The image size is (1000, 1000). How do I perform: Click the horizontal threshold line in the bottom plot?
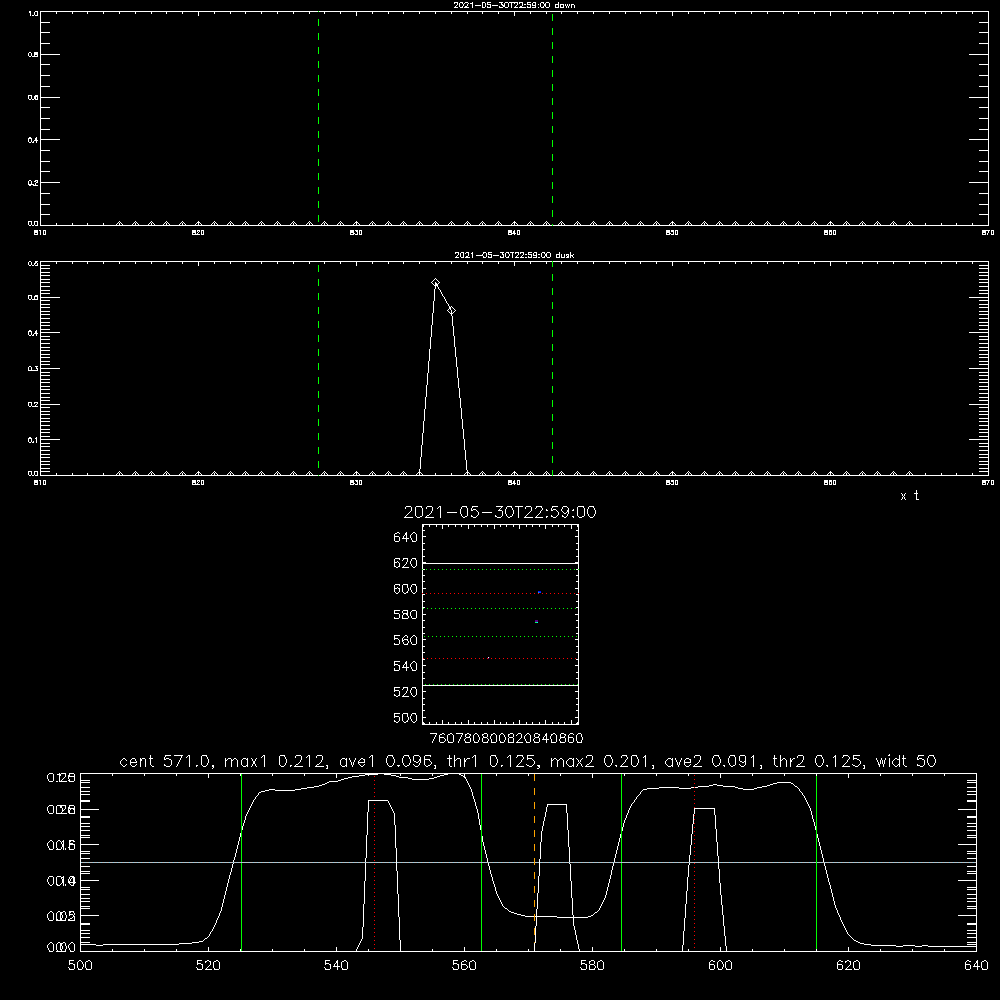(x=528, y=862)
